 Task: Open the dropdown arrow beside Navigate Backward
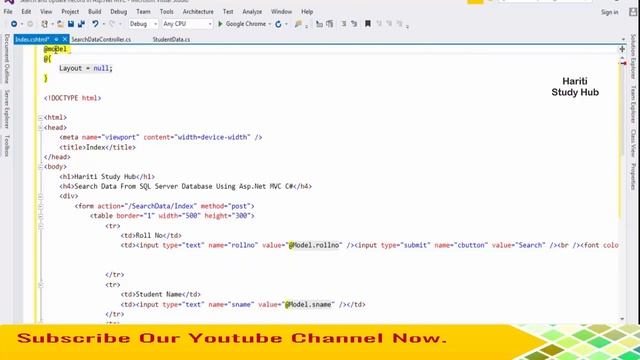click(x=22, y=24)
